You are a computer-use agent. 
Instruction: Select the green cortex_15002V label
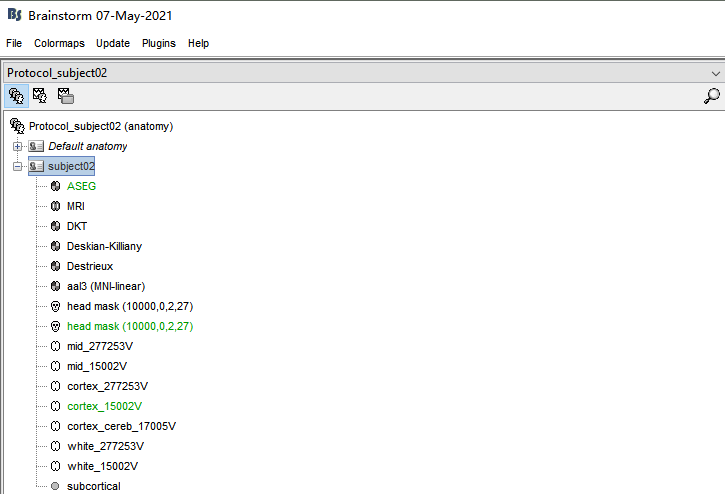[104, 406]
